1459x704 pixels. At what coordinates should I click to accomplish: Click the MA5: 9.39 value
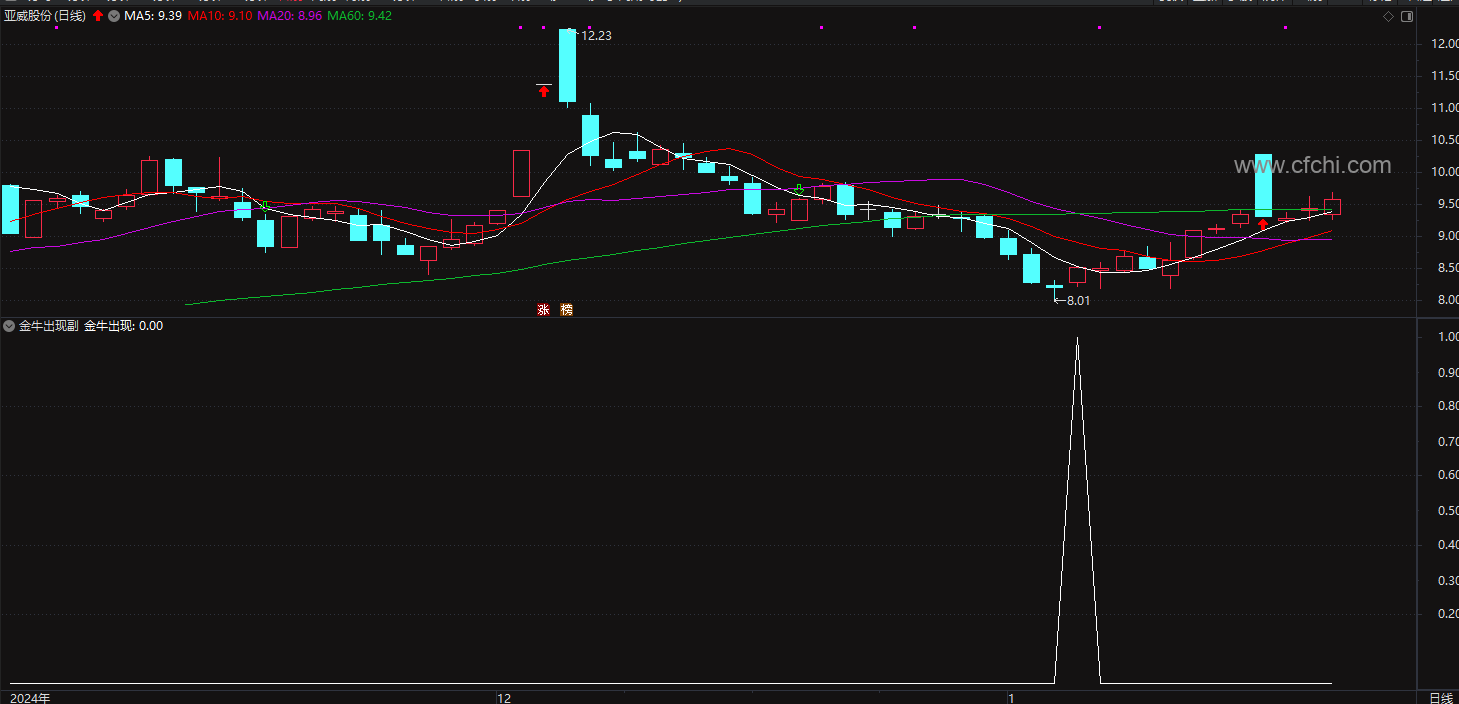(153, 16)
